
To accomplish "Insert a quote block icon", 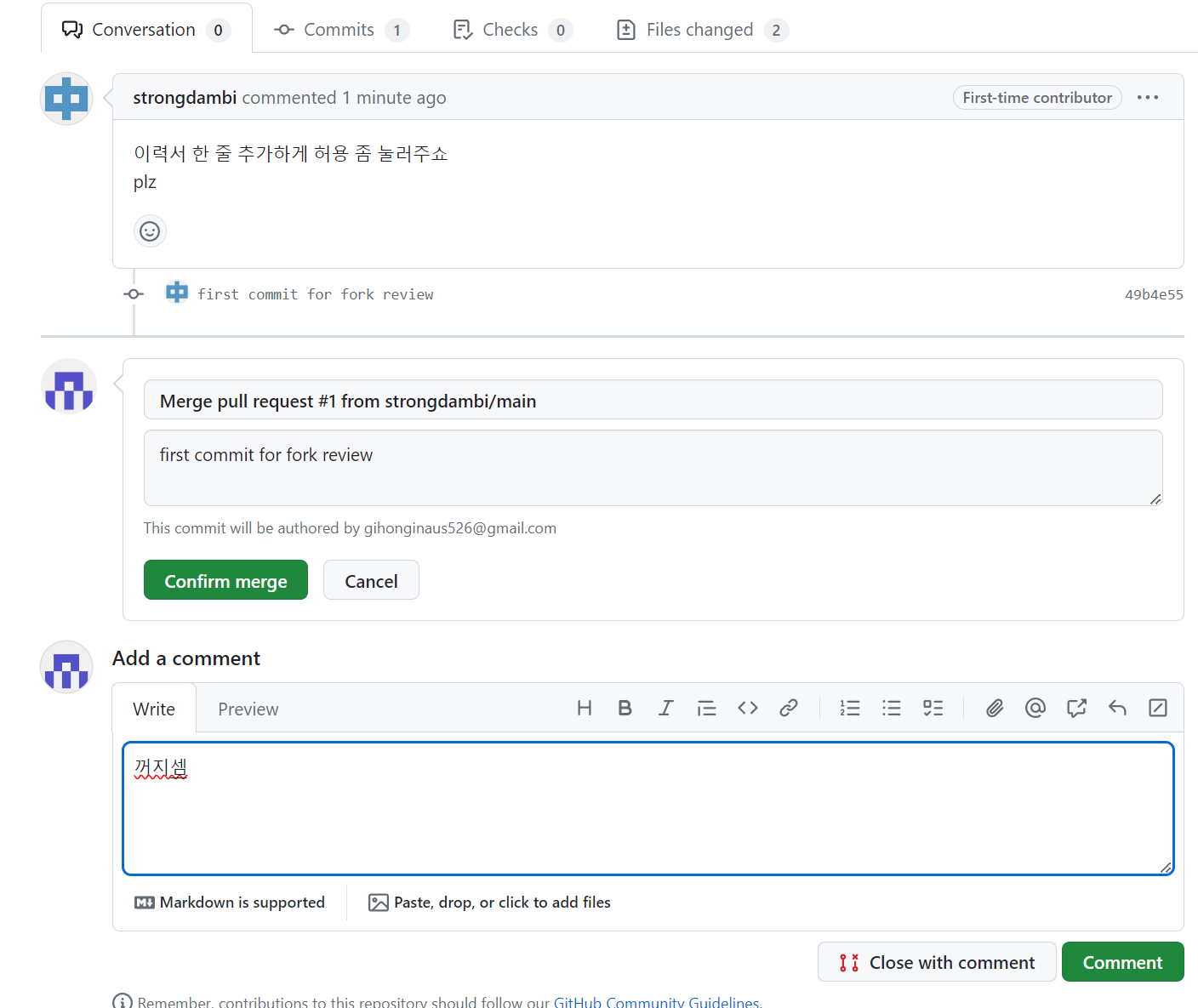I will tap(706, 708).
